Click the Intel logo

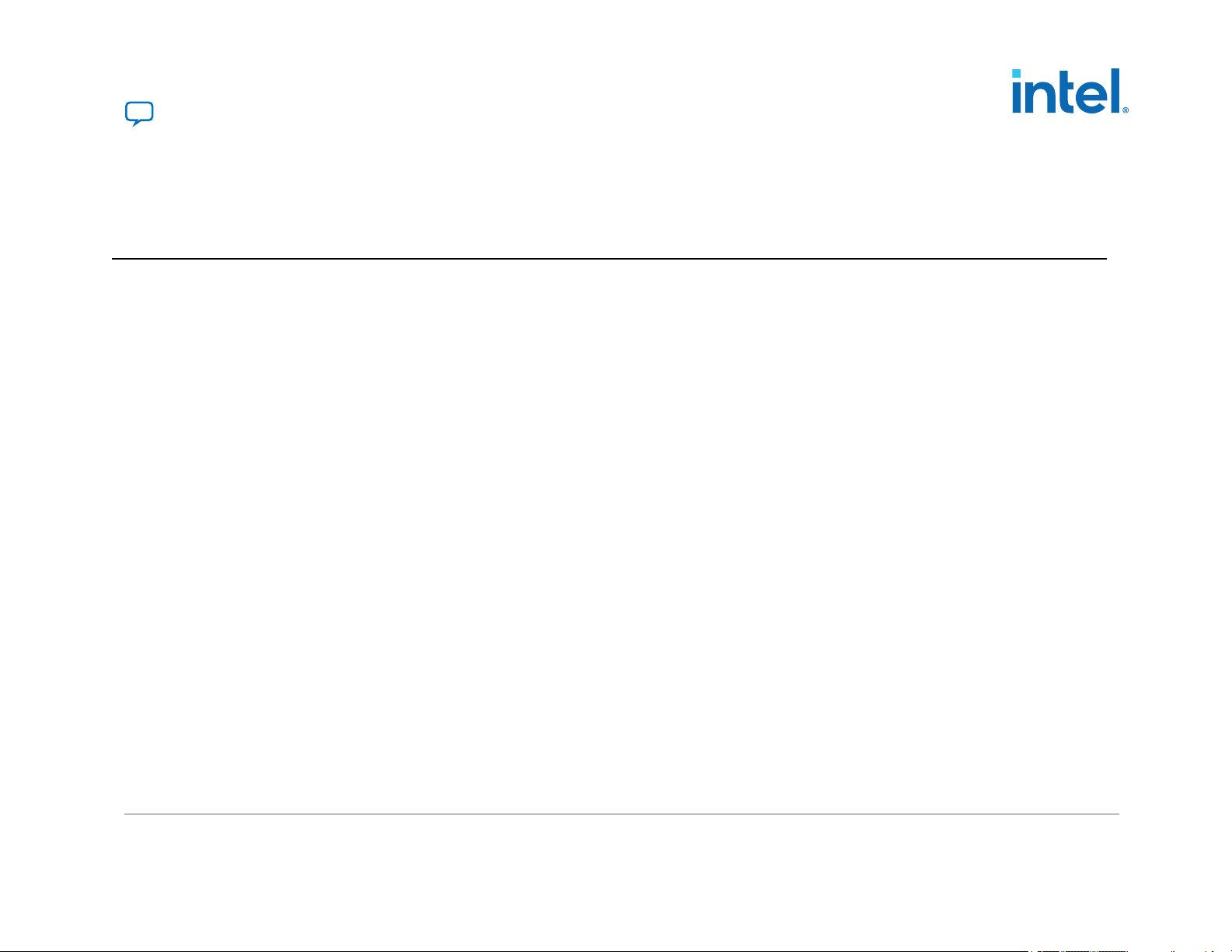1069,91
